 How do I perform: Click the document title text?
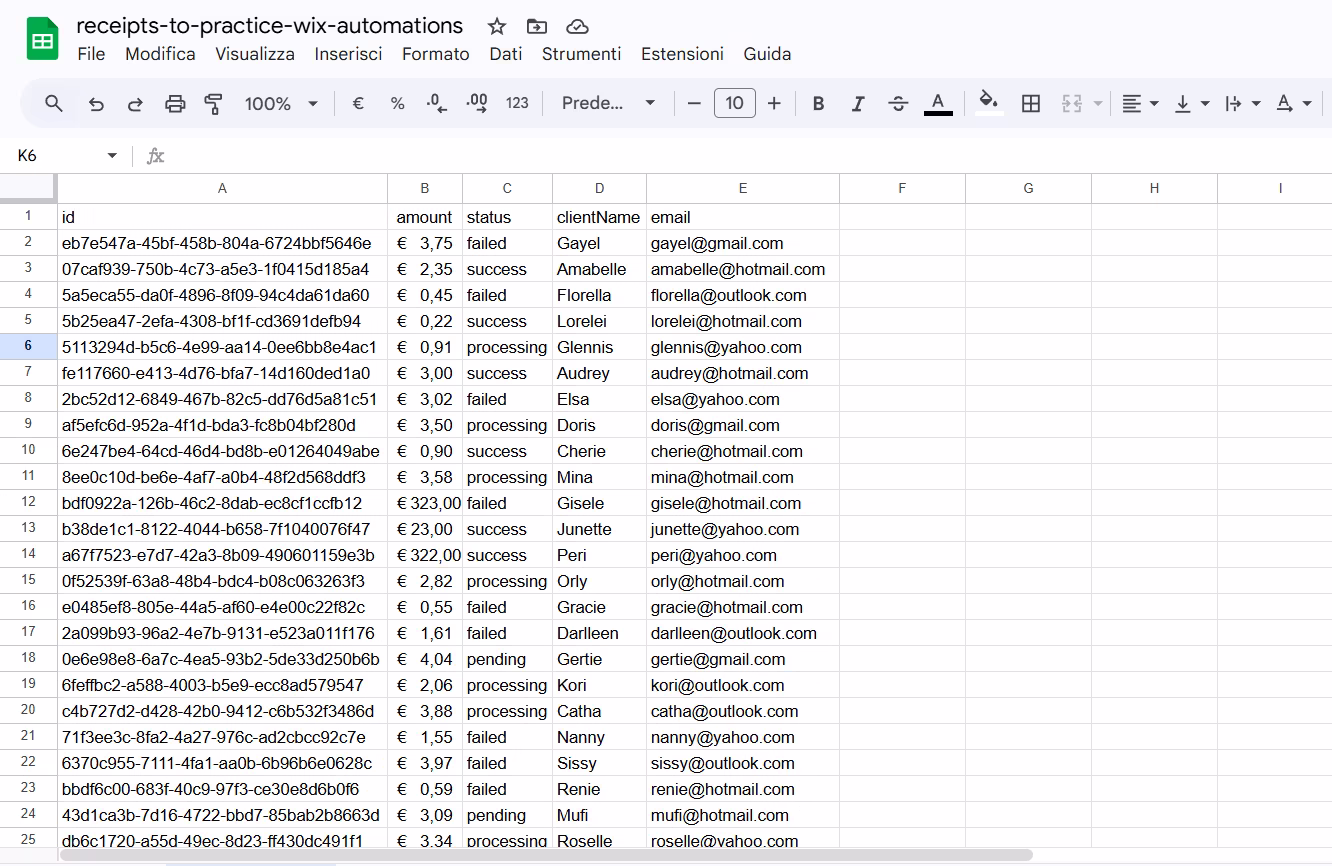[x=270, y=26]
